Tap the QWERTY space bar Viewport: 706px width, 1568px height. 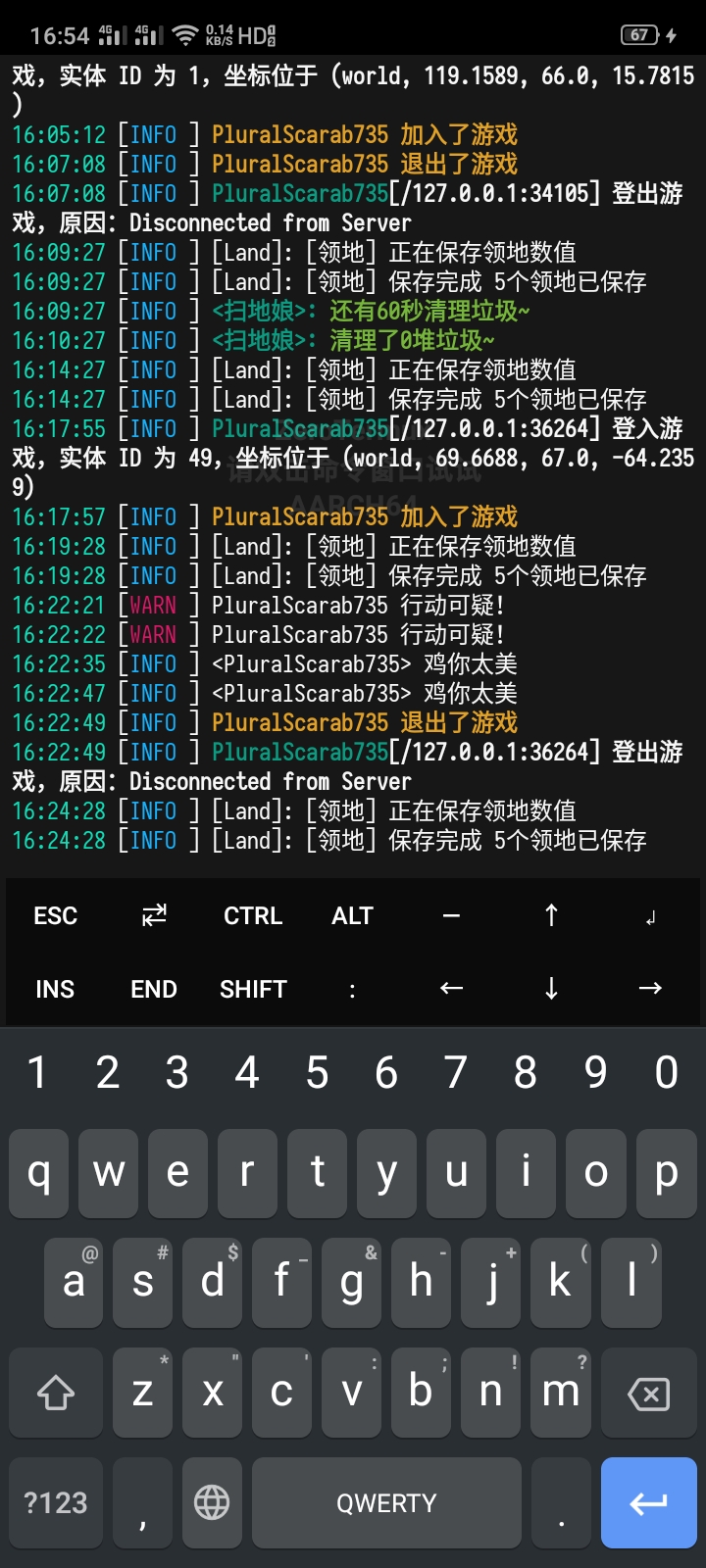(386, 1502)
